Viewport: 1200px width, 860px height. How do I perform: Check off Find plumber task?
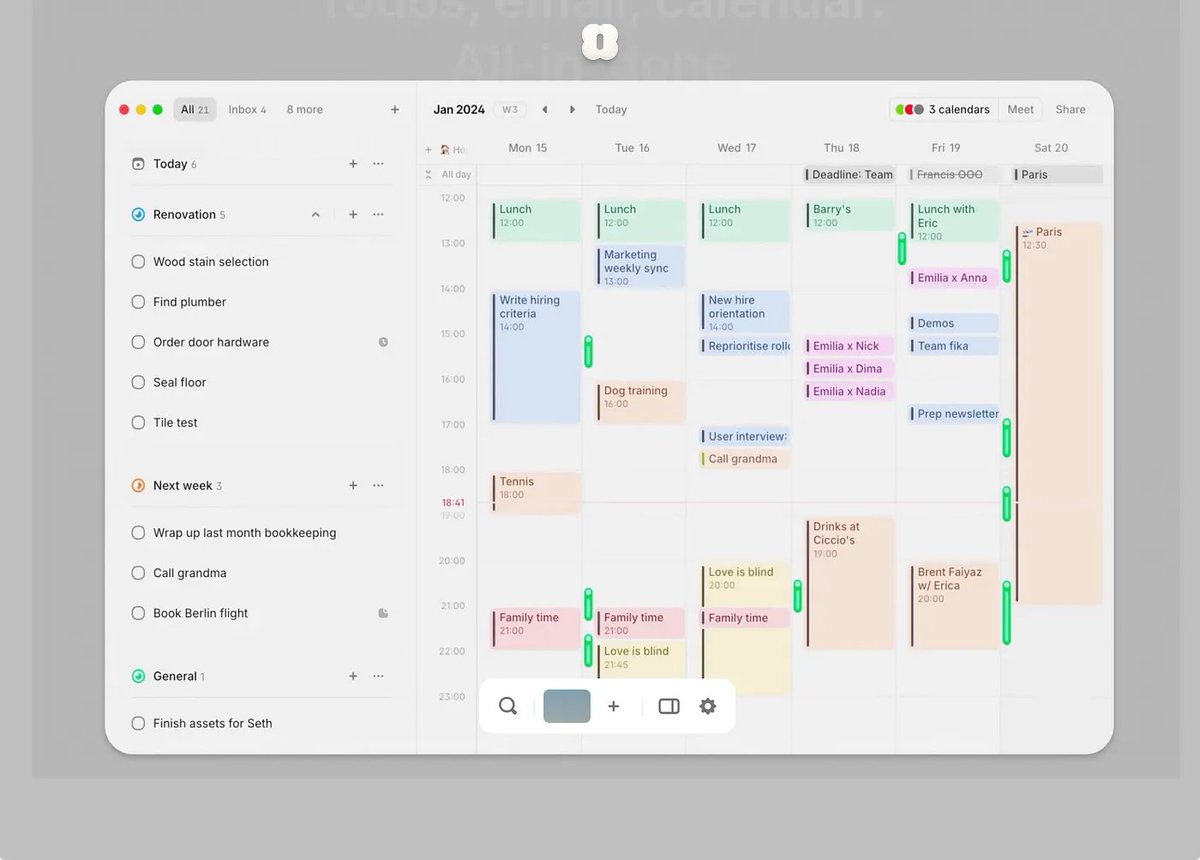(x=138, y=302)
